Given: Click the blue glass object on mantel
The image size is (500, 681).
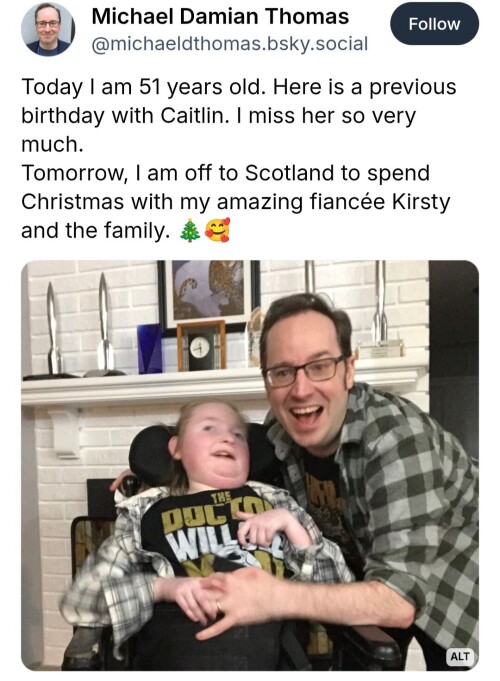Looking at the screenshot, I should click(x=150, y=349).
